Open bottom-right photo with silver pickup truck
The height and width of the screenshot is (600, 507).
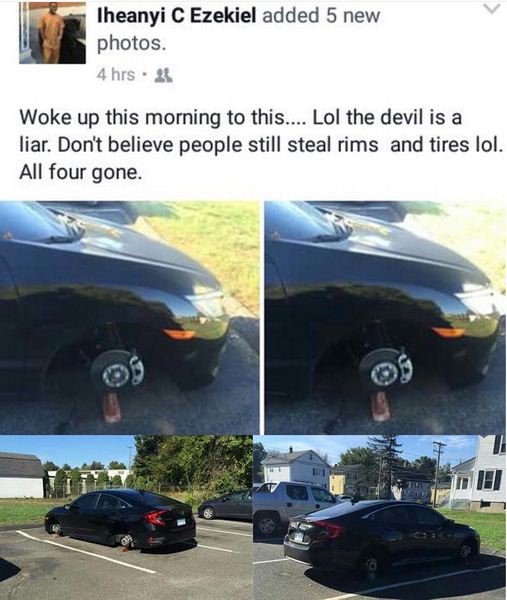[x=380, y=517]
